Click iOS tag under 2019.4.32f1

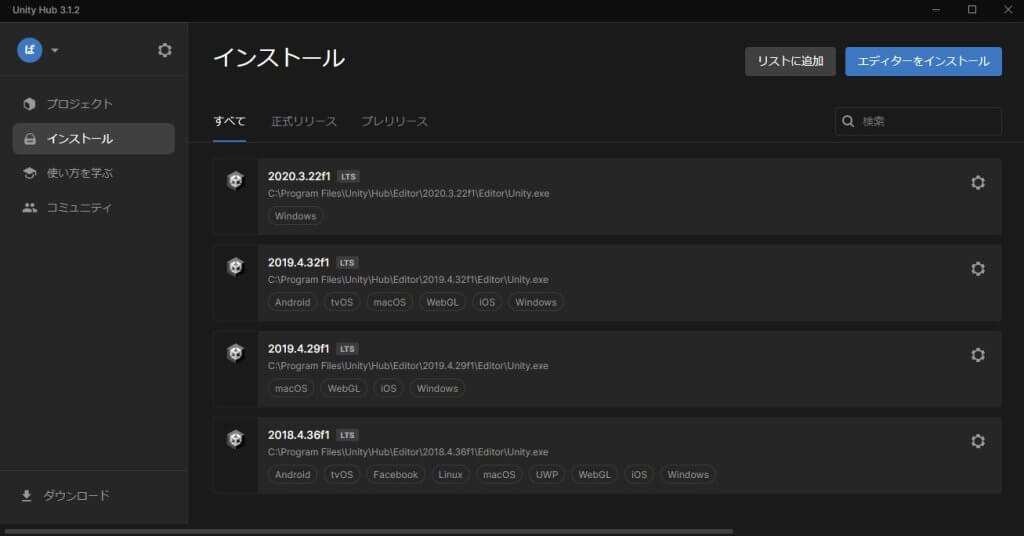tap(487, 302)
